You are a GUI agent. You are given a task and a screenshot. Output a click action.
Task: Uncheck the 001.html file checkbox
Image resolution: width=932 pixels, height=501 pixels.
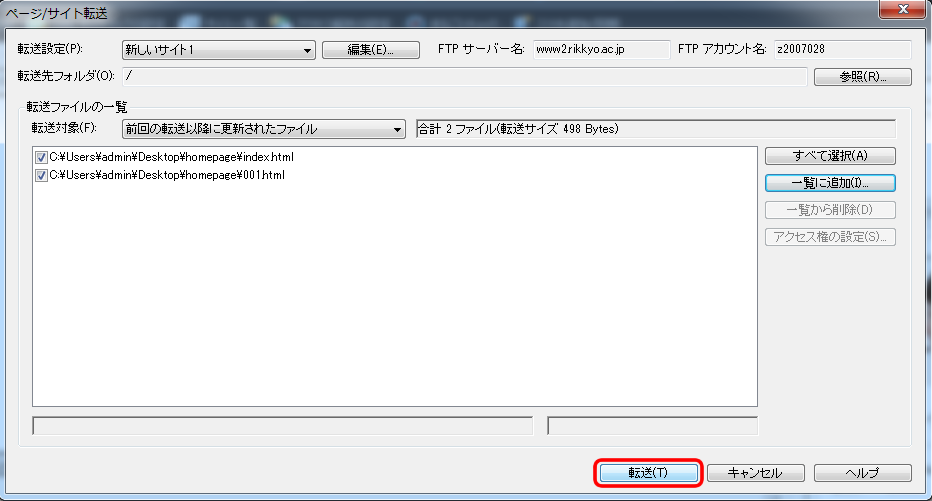pos(41,175)
